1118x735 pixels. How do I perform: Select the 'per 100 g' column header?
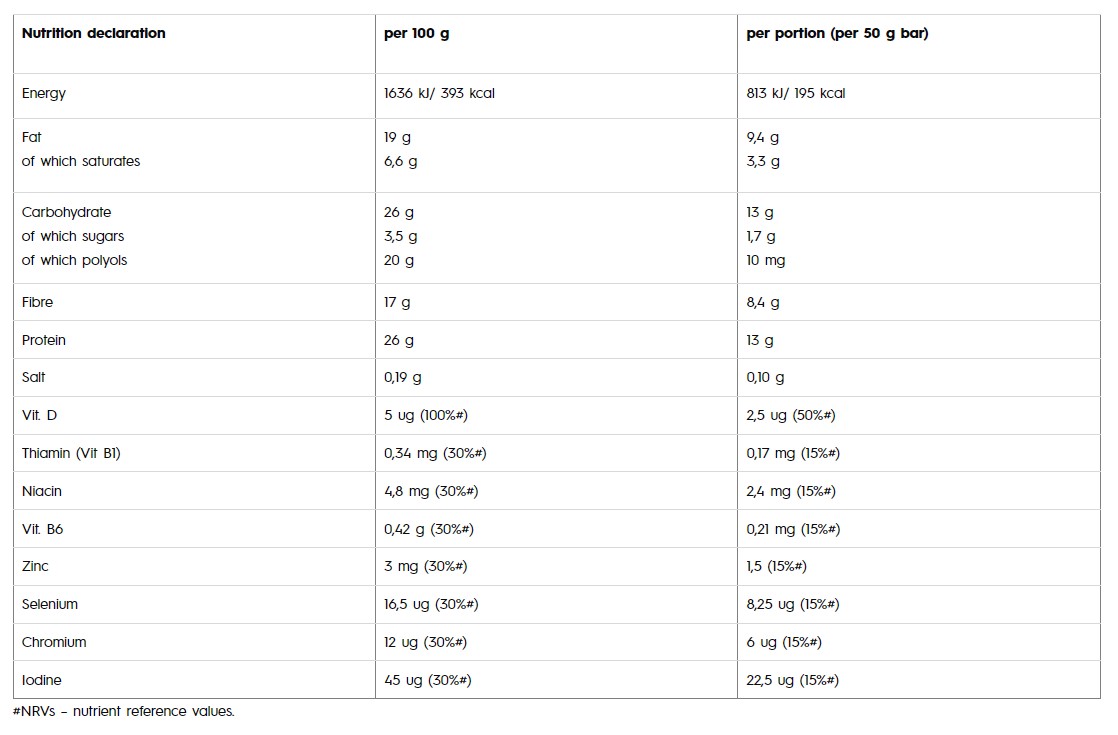click(416, 33)
